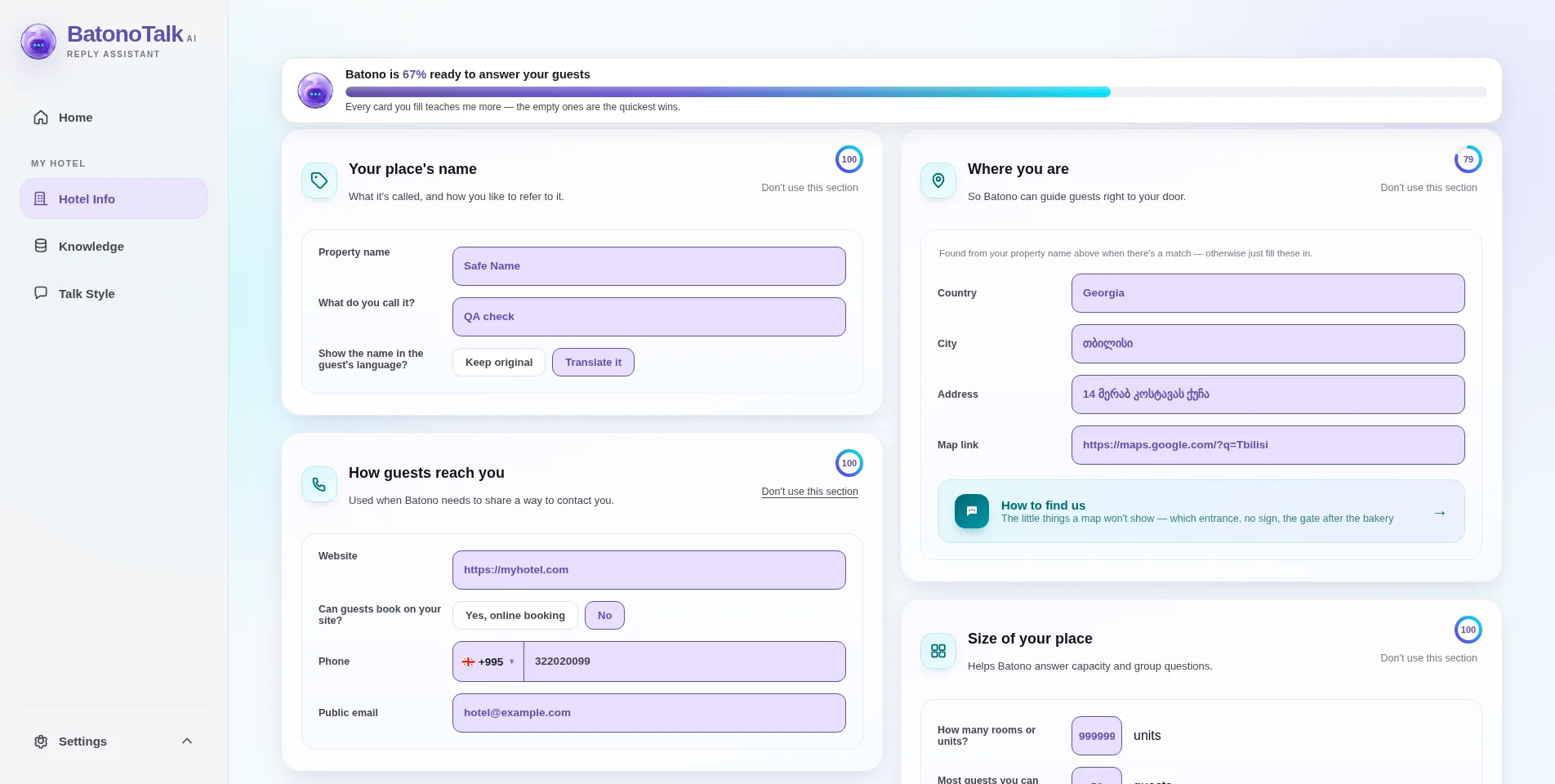This screenshot has height=784, width=1555.
Task: Click the 100 score ring on How guests reach you
Action: 849,463
